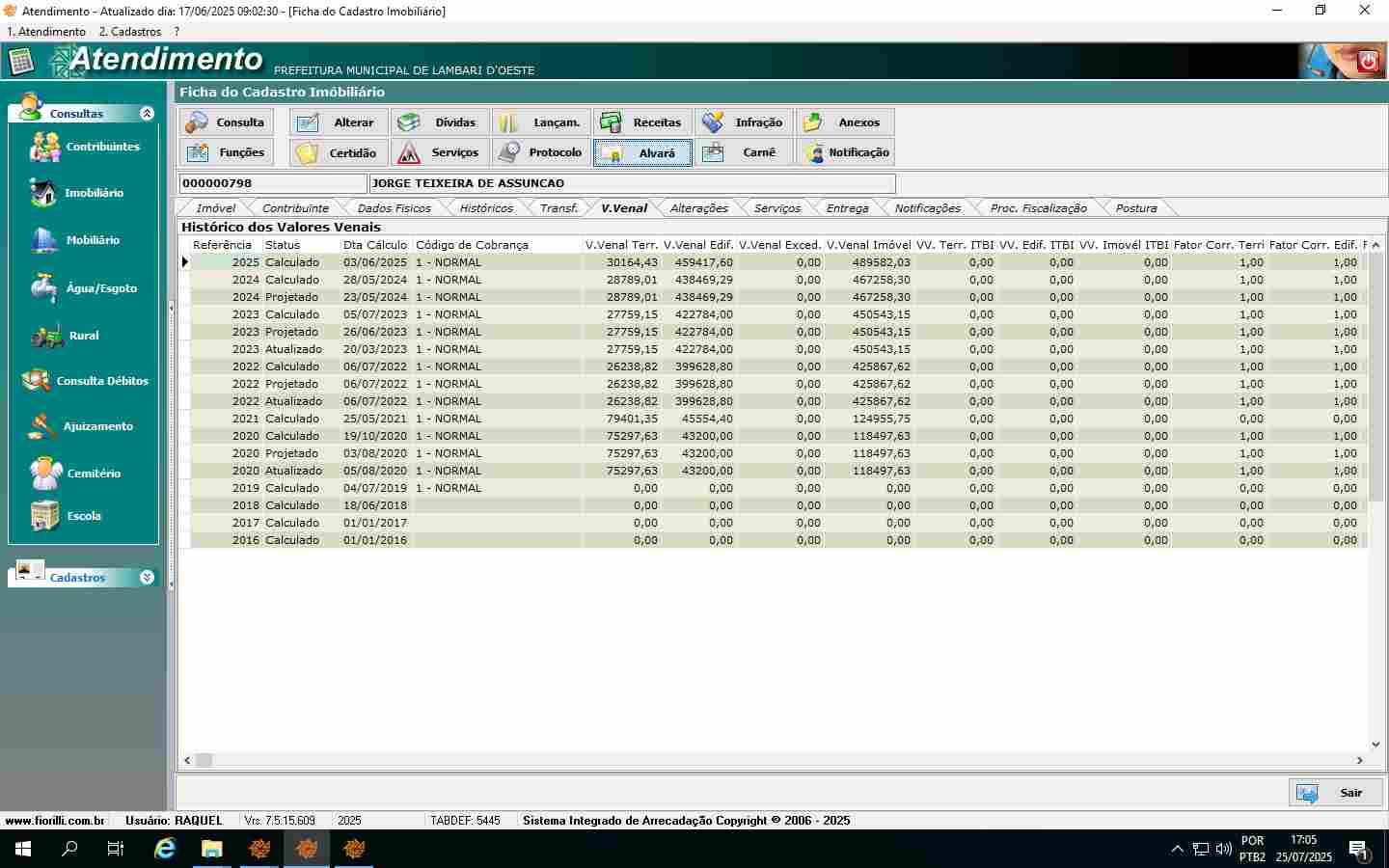Image resolution: width=1389 pixels, height=868 pixels.
Task: Collapse the Consultas sidebar panel
Action: click(147, 114)
